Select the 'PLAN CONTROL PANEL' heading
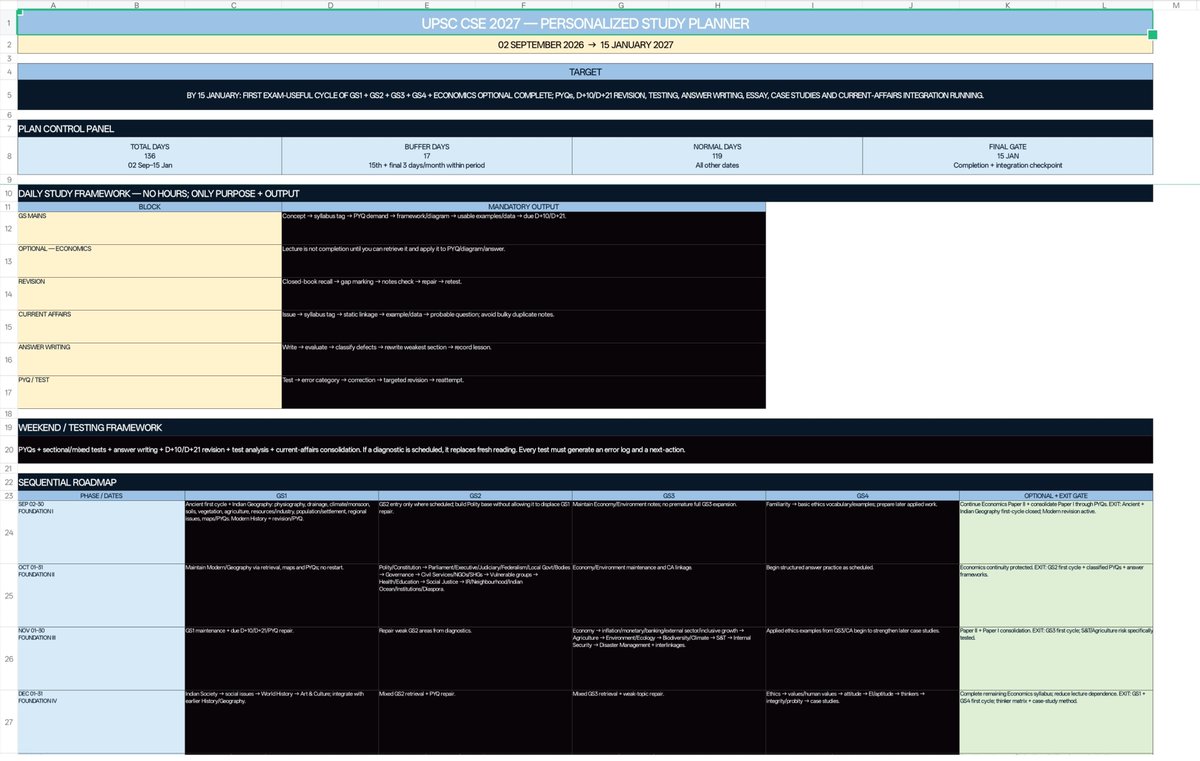The image size is (1200, 761). 585,129
